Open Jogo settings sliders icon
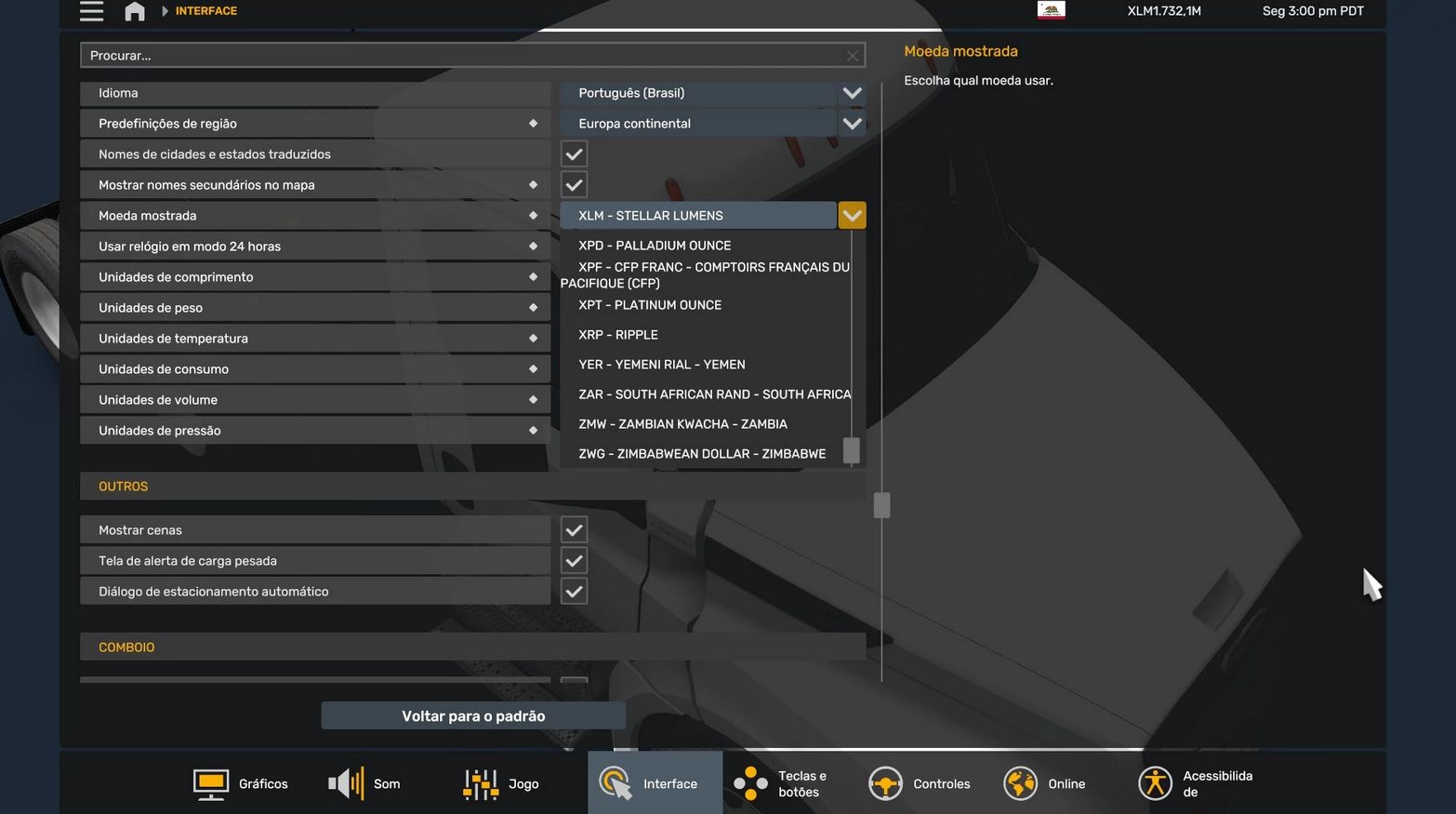1456x814 pixels. pyautogui.click(x=481, y=784)
